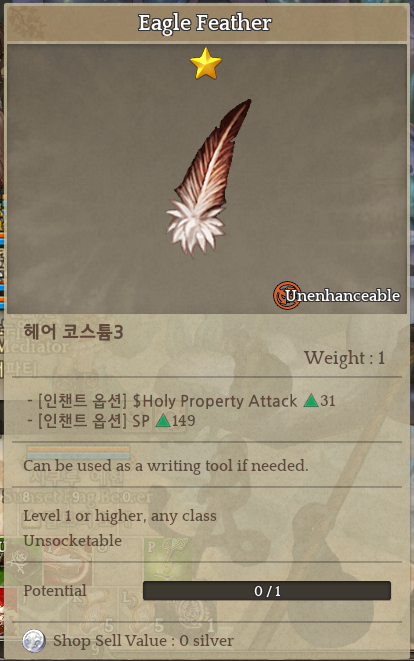Click the Unenhanceable label text

(x=342, y=296)
